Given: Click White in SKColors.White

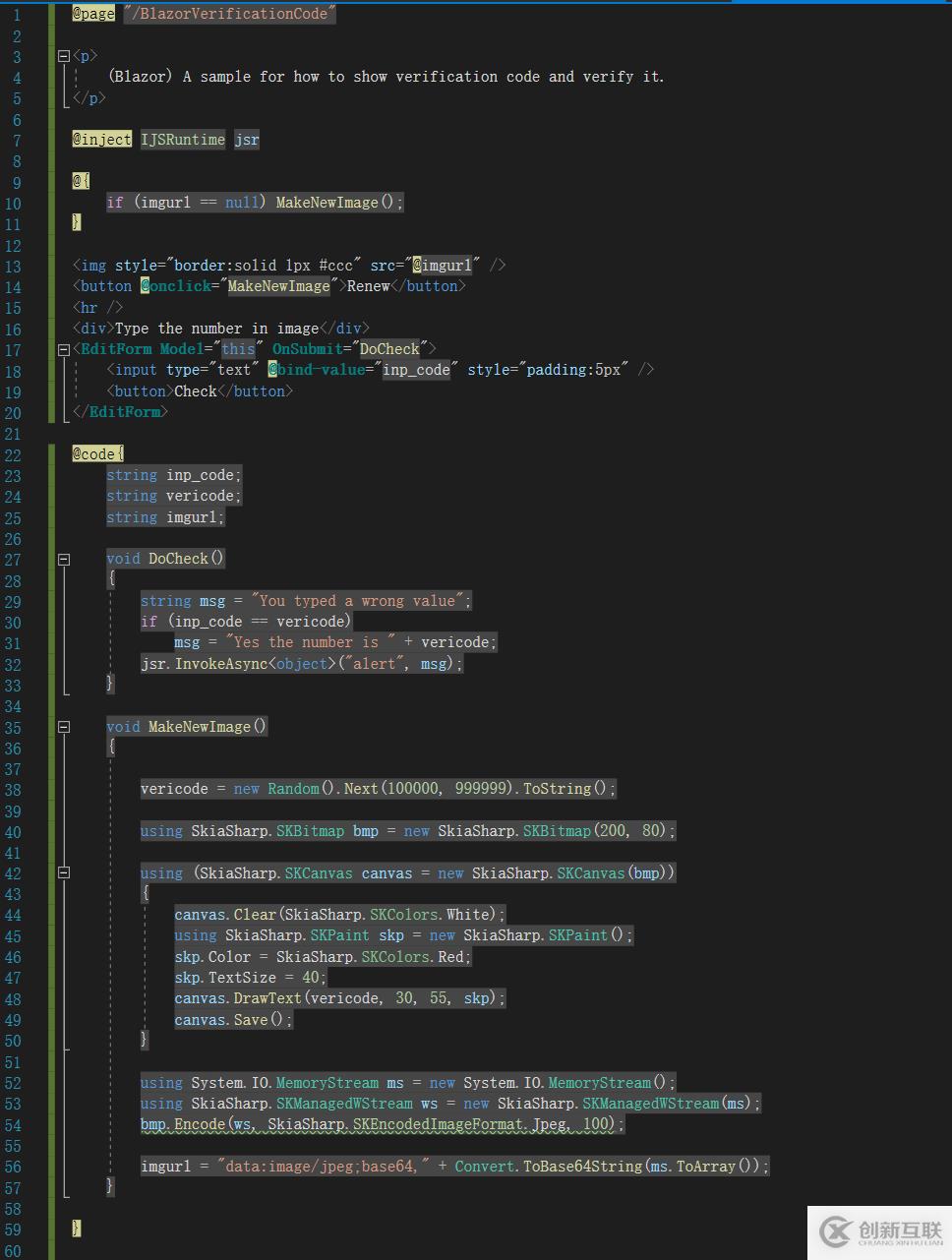Looking at the screenshot, I should (468, 915).
